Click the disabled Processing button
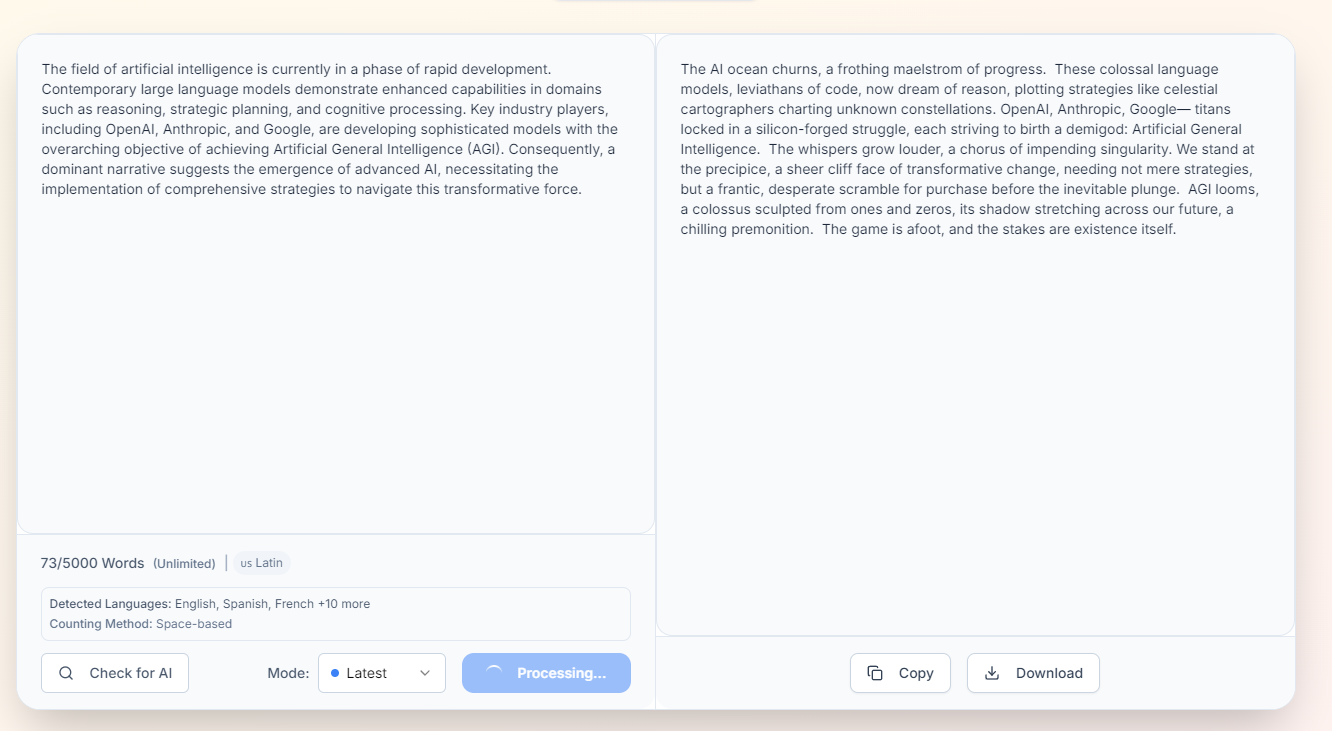Image resolution: width=1332 pixels, height=731 pixels. (546, 673)
